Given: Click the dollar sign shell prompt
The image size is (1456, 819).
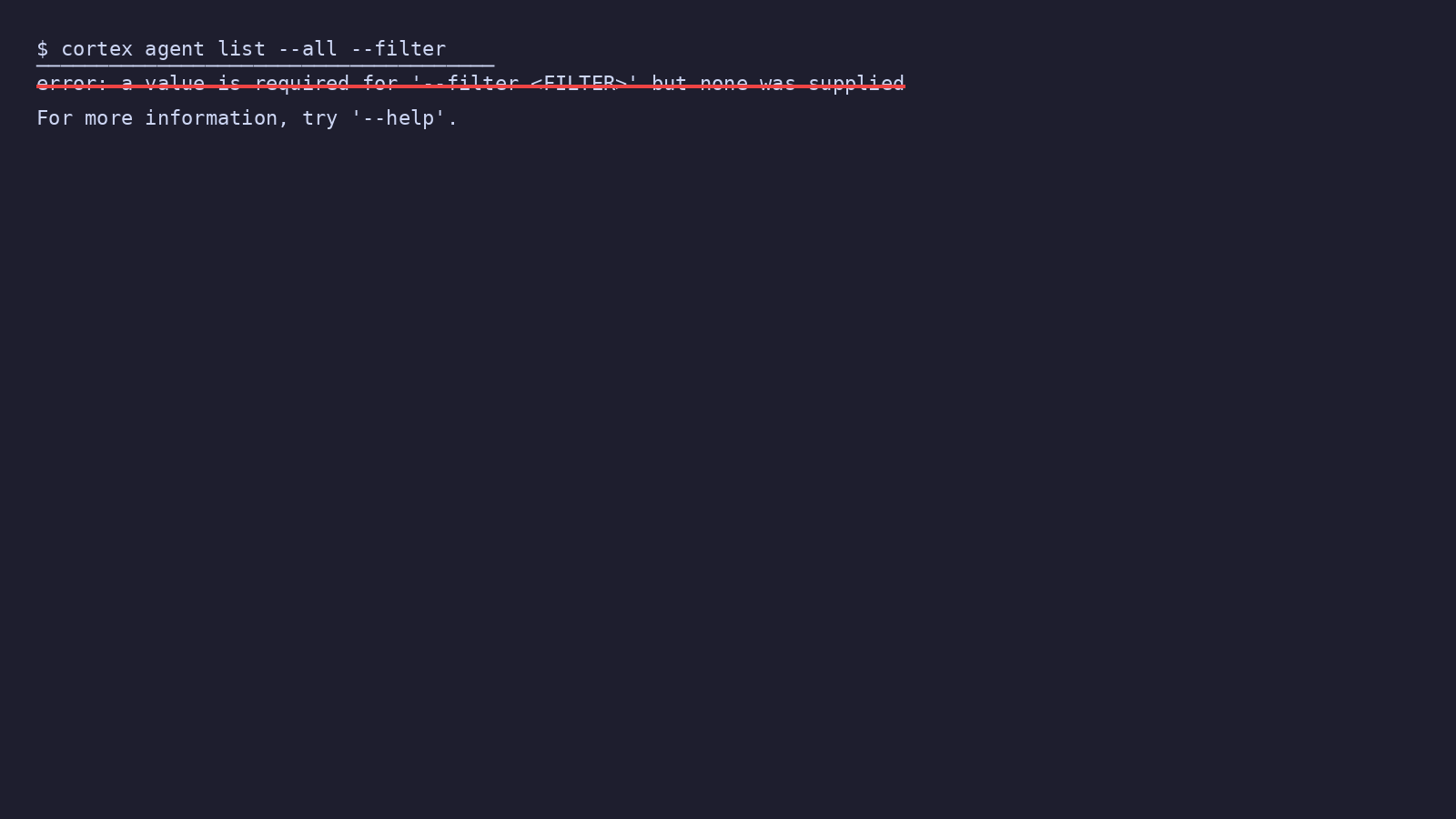Looking at the screenshot, I should coord(43,49).
